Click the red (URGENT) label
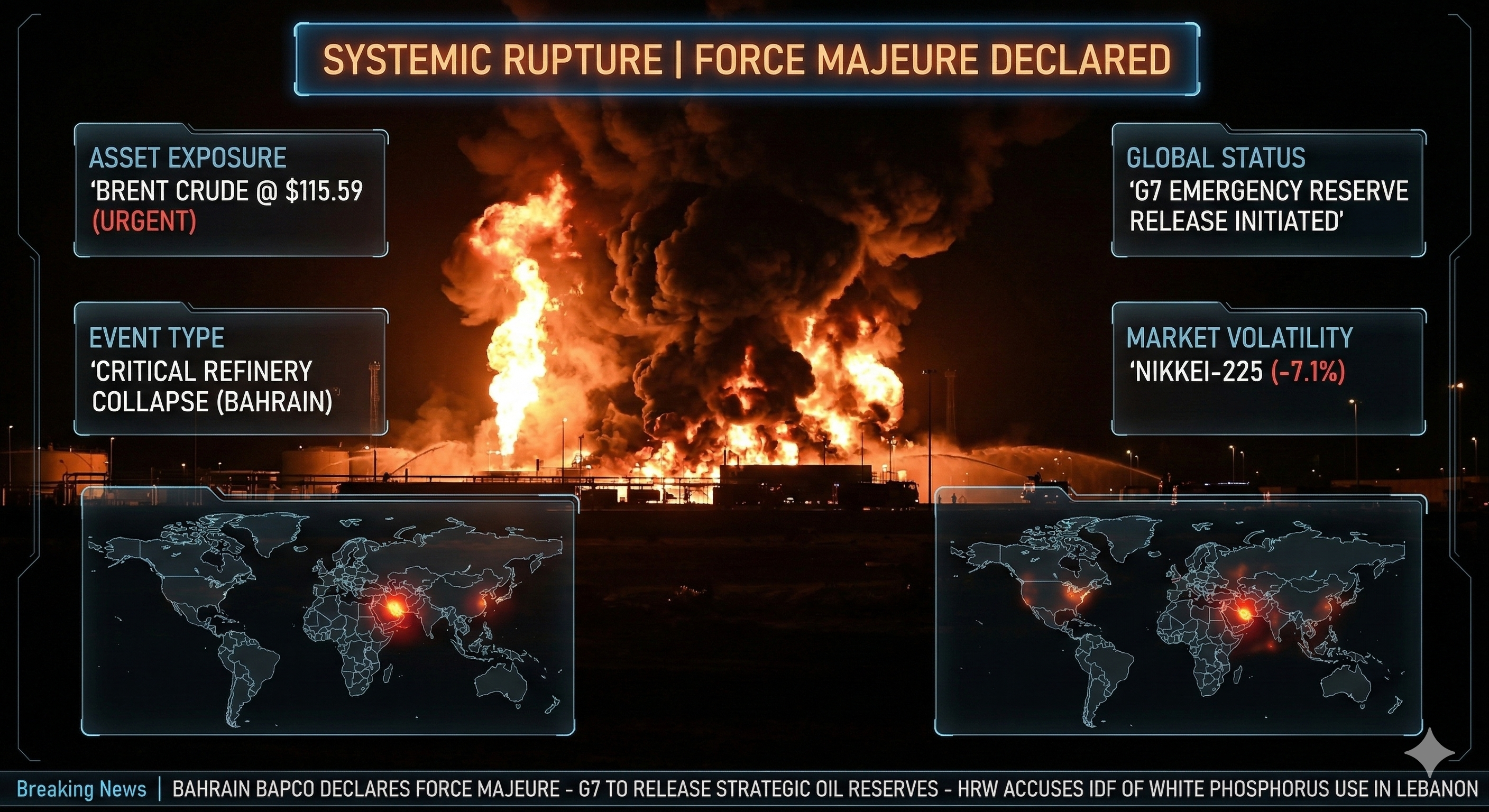1489x812 pixels. [144, 222]
